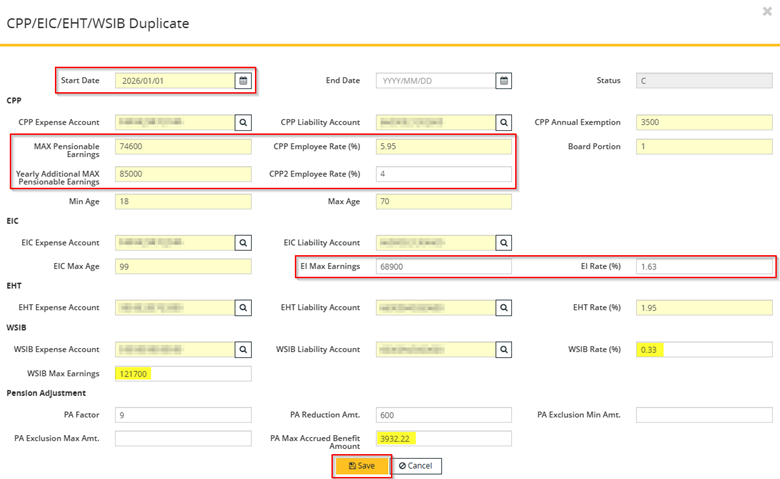Click the Pension Adjustment section heading
Image resolution: width=780 pixels, height=479 pixels.
46,393
